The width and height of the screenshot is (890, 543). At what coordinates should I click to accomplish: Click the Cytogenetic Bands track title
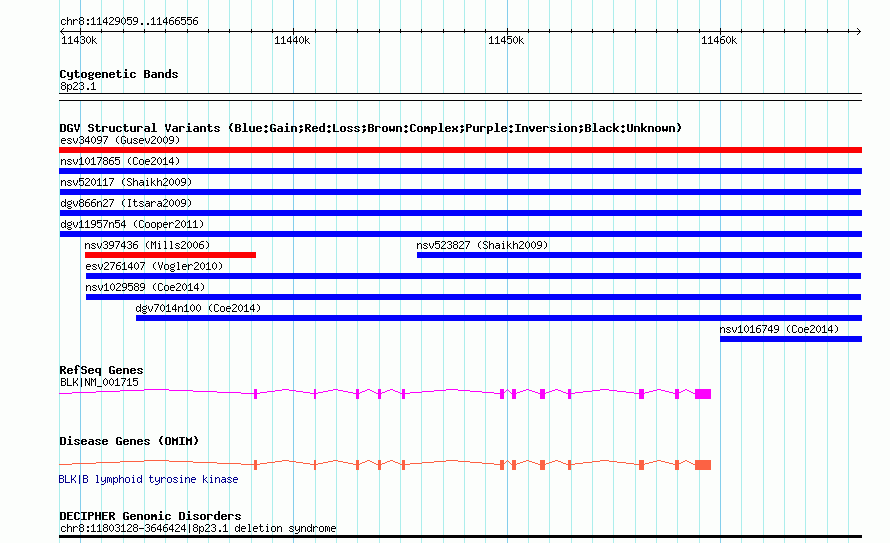119,74
